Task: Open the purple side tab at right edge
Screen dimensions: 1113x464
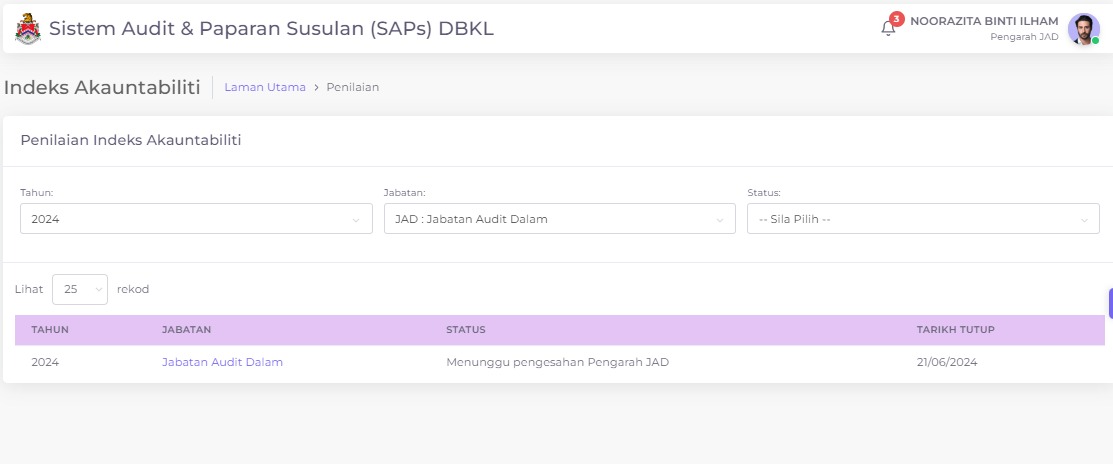Action: coord(1110,303)
